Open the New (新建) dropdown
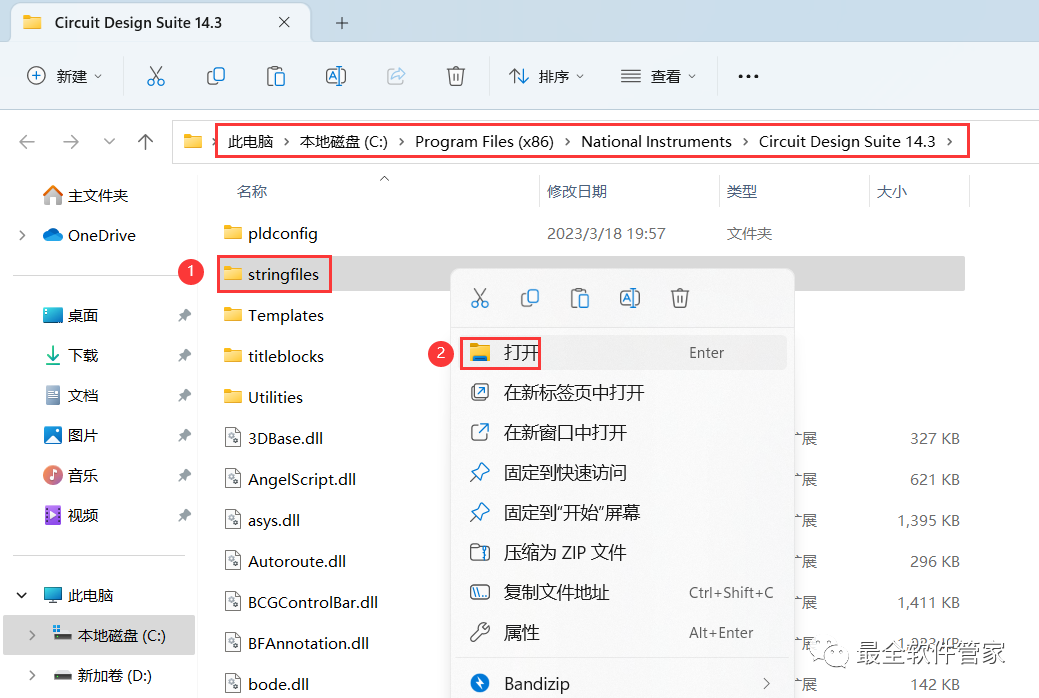 click(x=64, y=76)
